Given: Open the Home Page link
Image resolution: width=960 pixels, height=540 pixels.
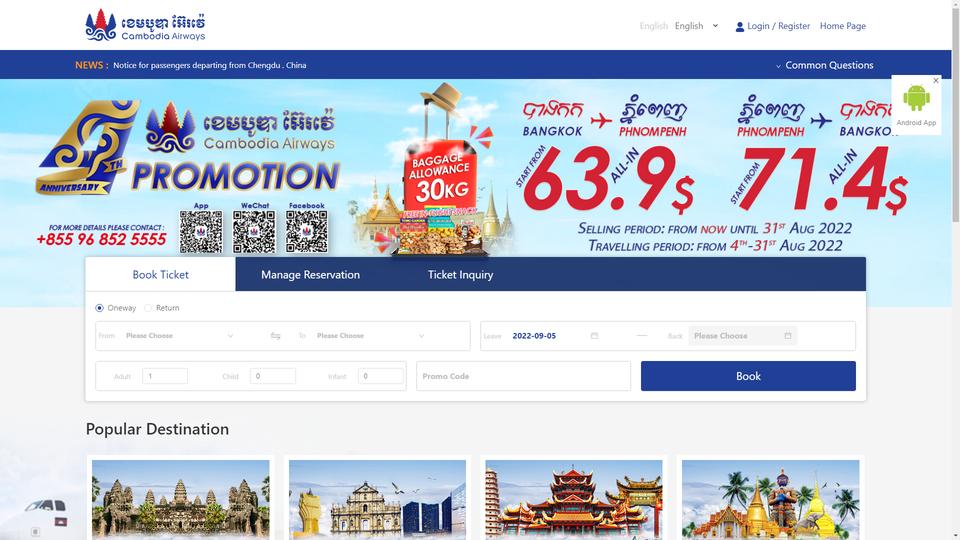Looking at the screenshot, I should [842, 26].
